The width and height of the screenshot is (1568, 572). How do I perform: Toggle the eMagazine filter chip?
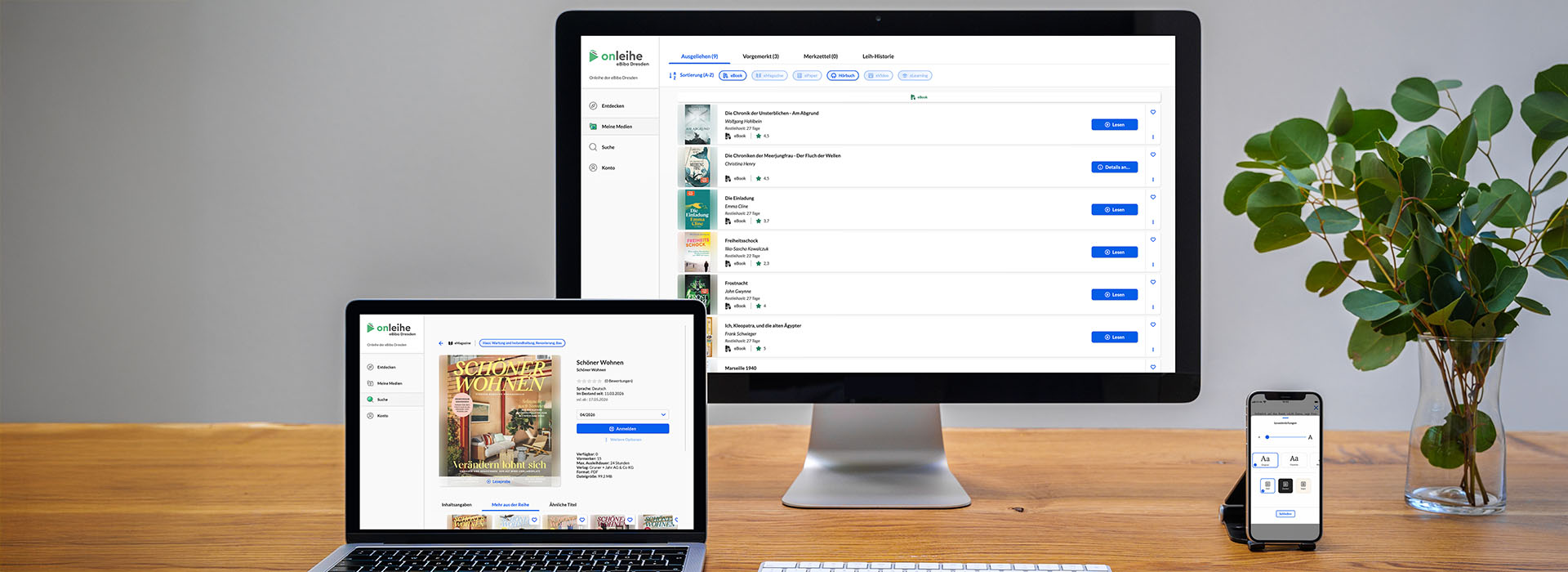point(769,75)
